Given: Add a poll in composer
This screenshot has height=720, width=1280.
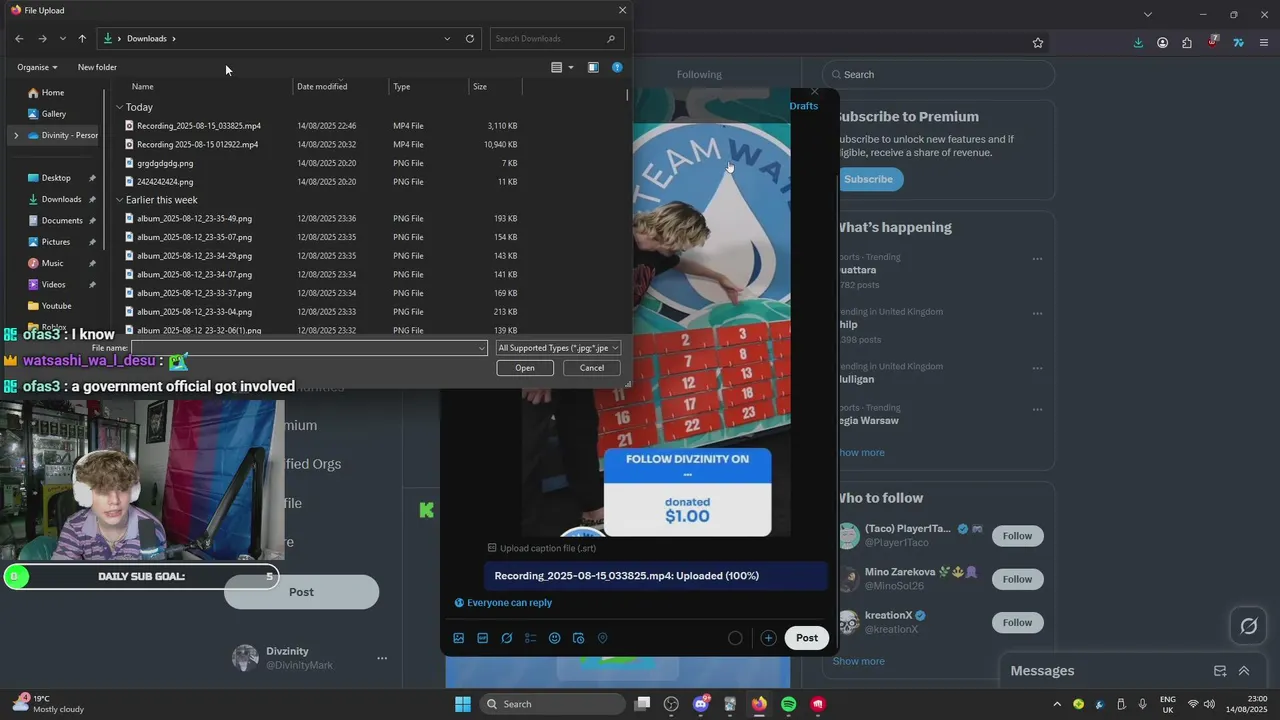Looking at the screenshot, I should coord(531,638).
